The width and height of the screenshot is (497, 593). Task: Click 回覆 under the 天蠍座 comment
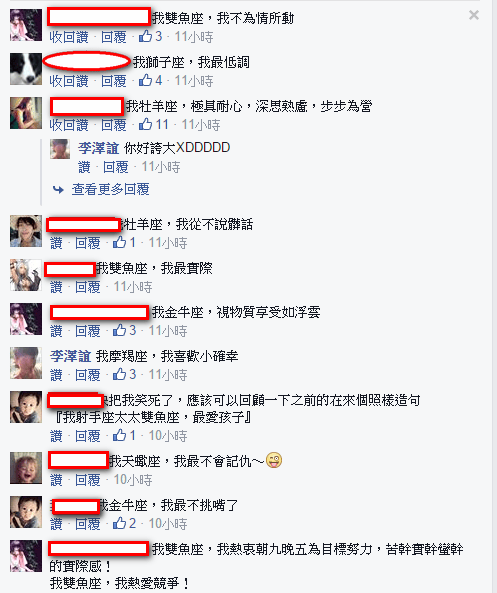(x=88, y=480)
